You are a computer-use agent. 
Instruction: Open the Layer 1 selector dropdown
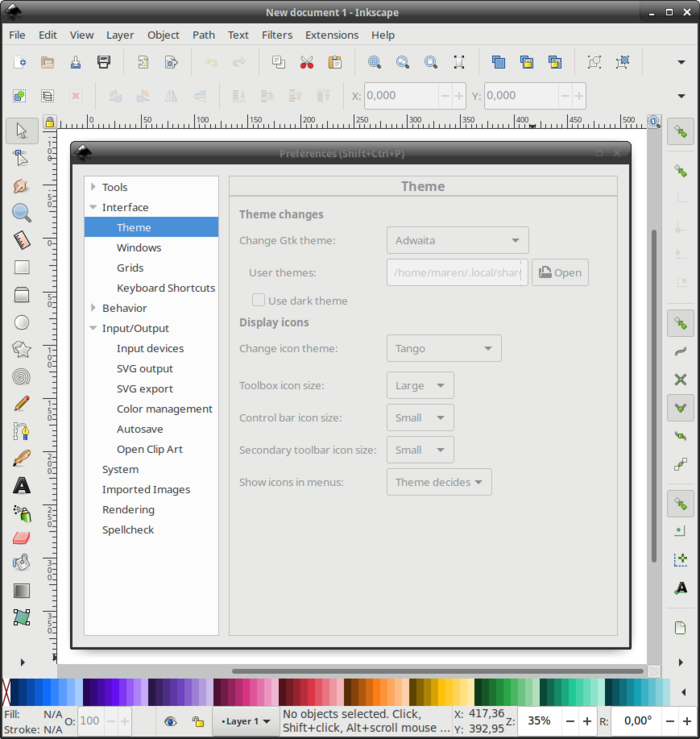tap(246, 721)
